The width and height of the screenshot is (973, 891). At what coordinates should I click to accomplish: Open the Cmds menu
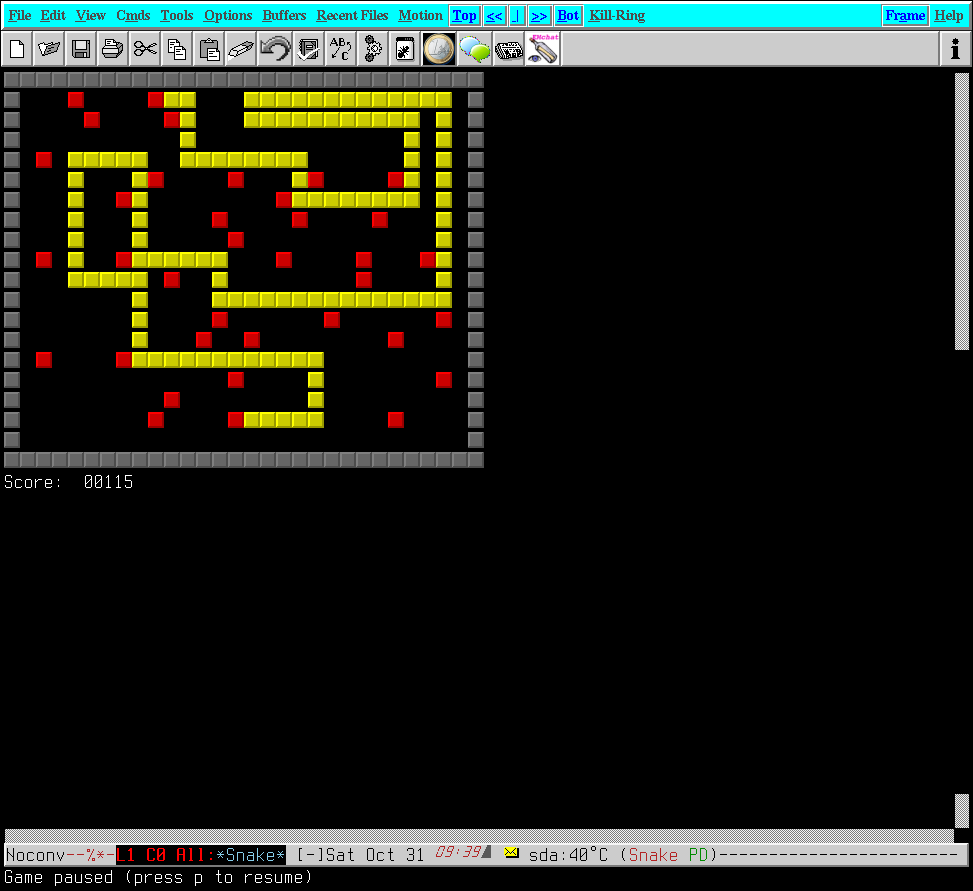click(133, 16)
